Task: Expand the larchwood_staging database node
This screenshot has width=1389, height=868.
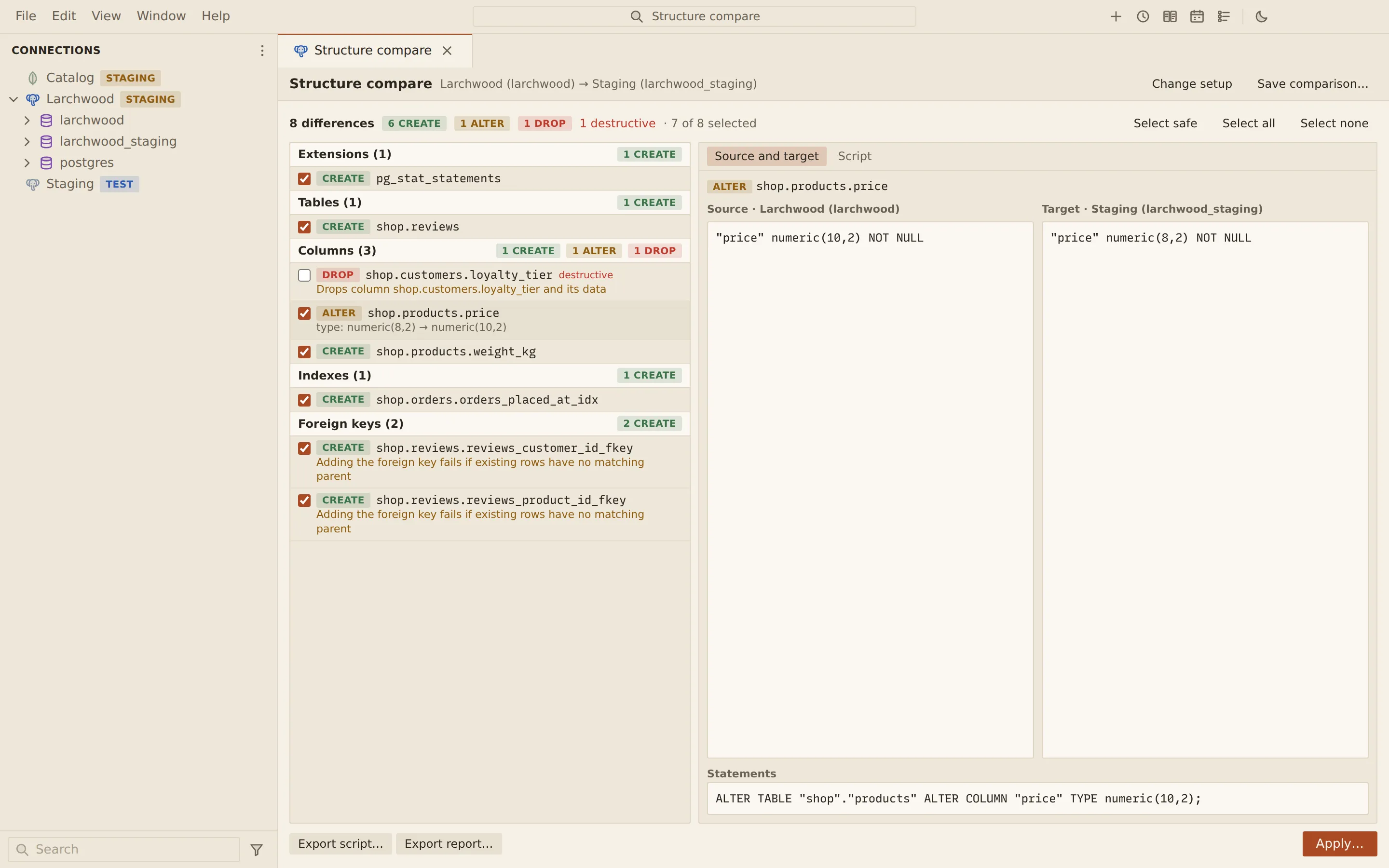Action: click(x=27, y=142)
